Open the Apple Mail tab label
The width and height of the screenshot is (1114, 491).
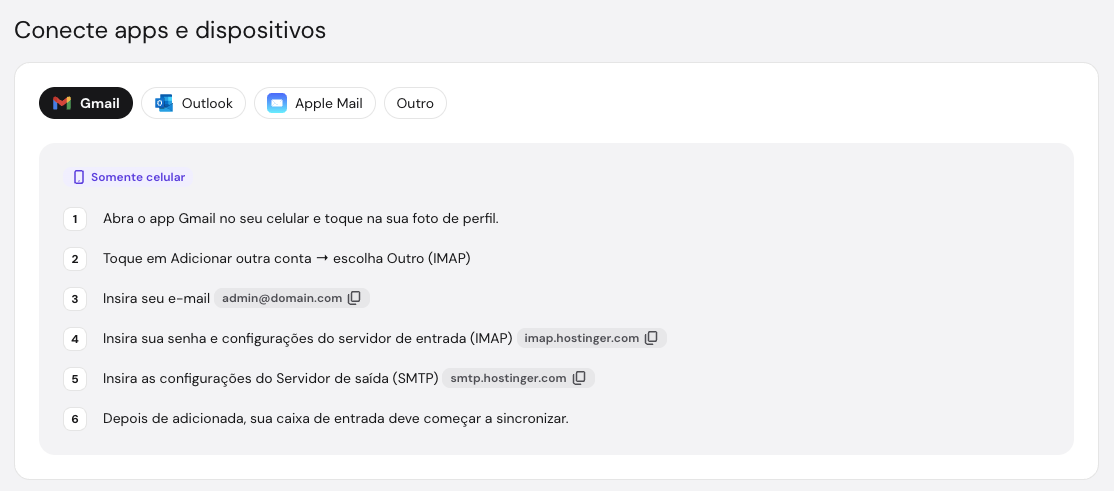tap(329, 104)
